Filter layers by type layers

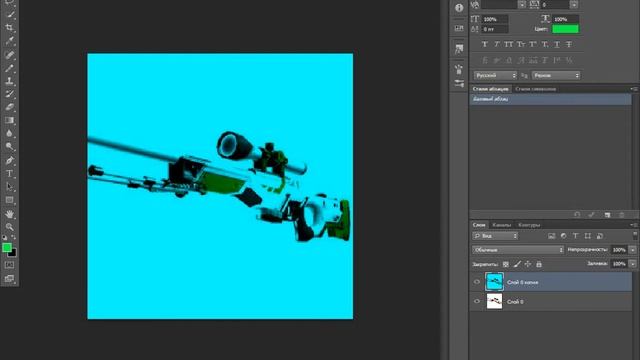point(576,236)
